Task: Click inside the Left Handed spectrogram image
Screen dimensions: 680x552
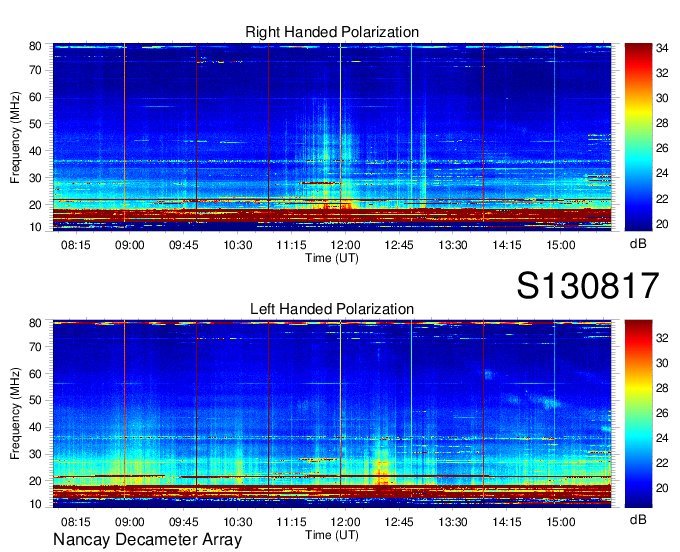Action: (x=332, y=414)
